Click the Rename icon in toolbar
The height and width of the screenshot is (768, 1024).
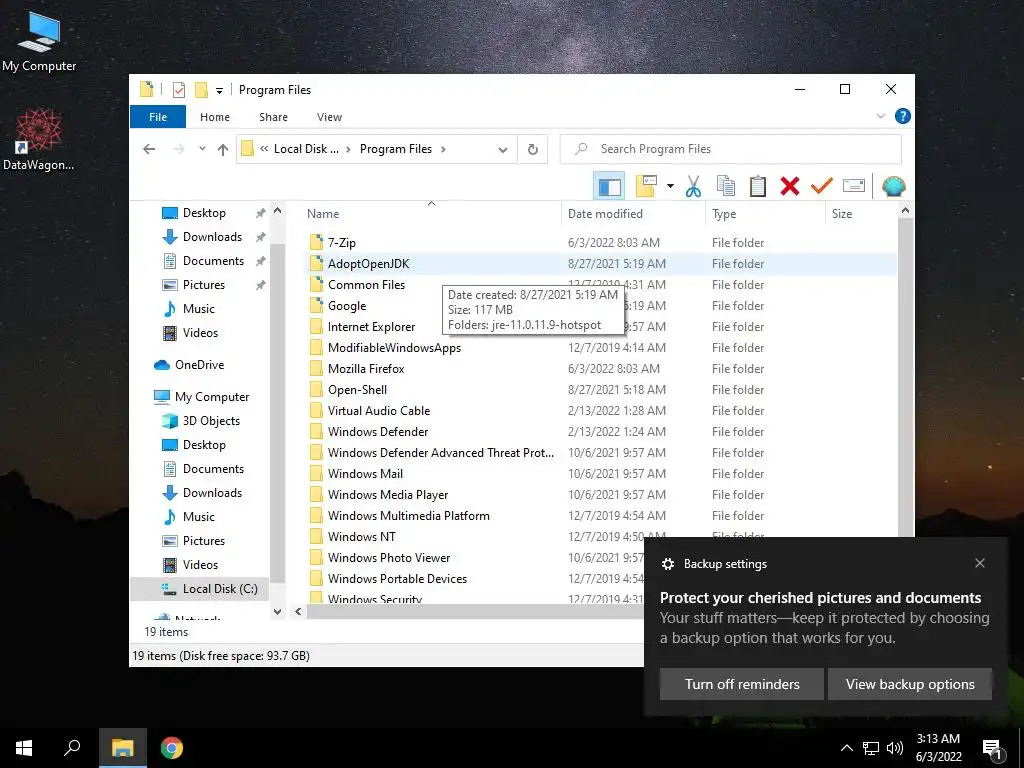coord(854,186)
